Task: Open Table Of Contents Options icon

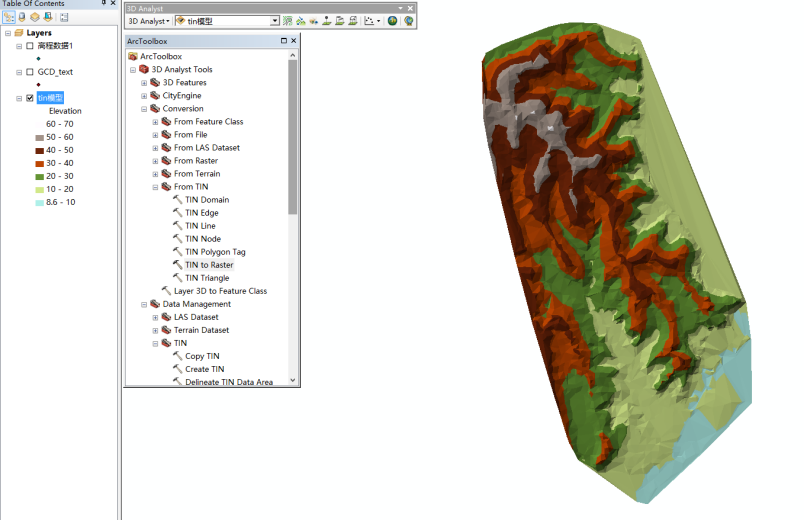Action: (x=64, y=17)
